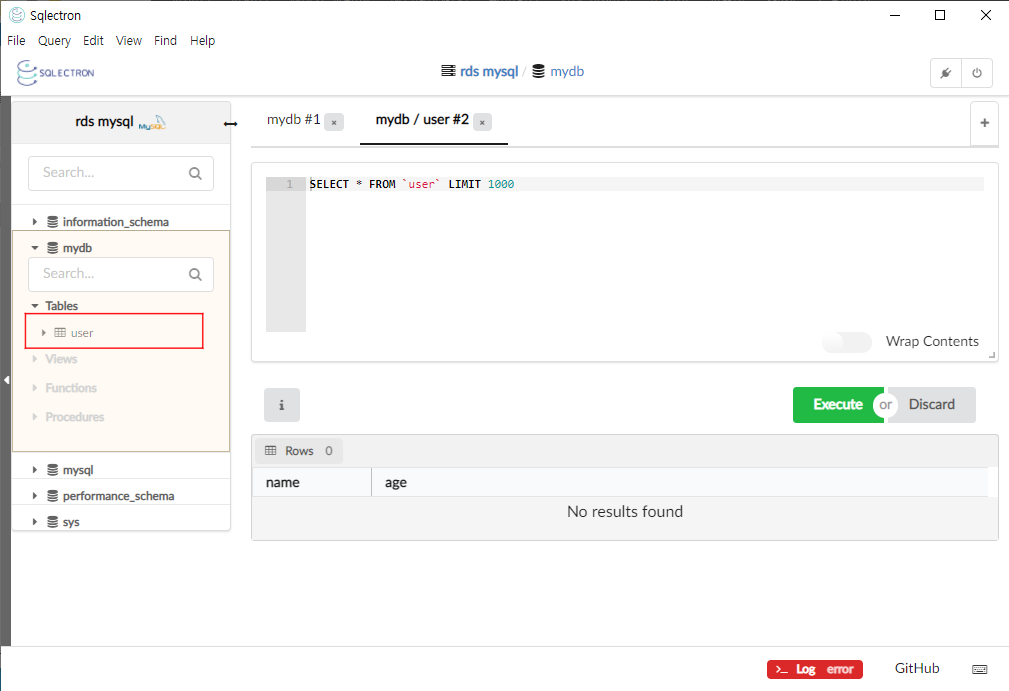This screenshot has height=691, width=1009.
Task: Collapse the Tables section
Action: [35, 306]
